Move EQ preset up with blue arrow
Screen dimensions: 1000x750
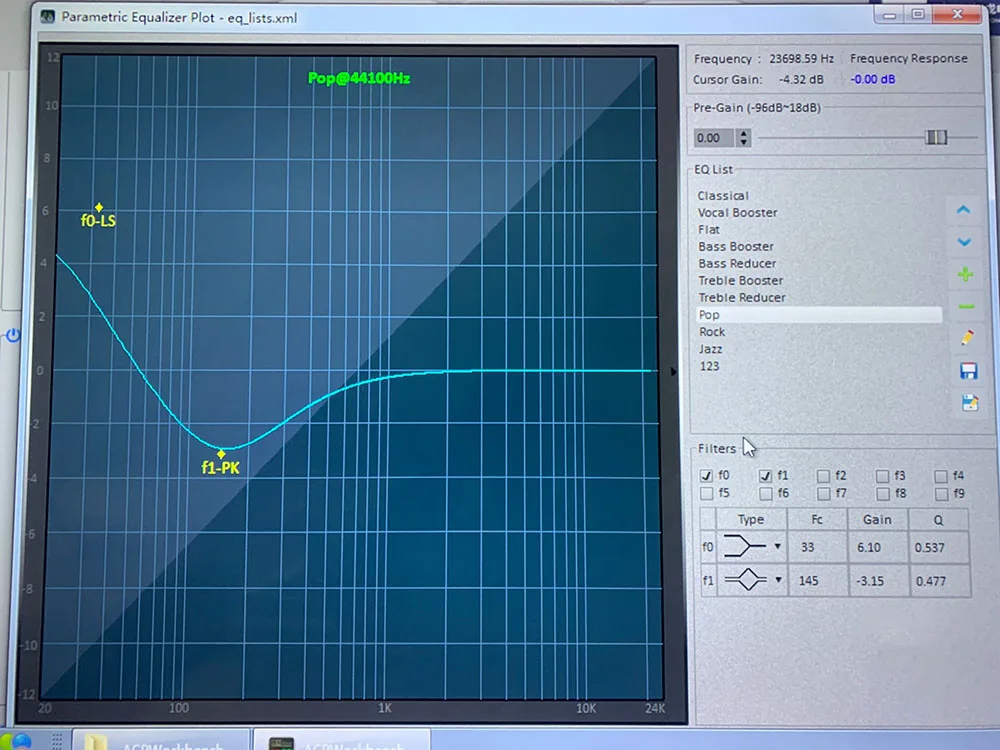tap(964, 210)
